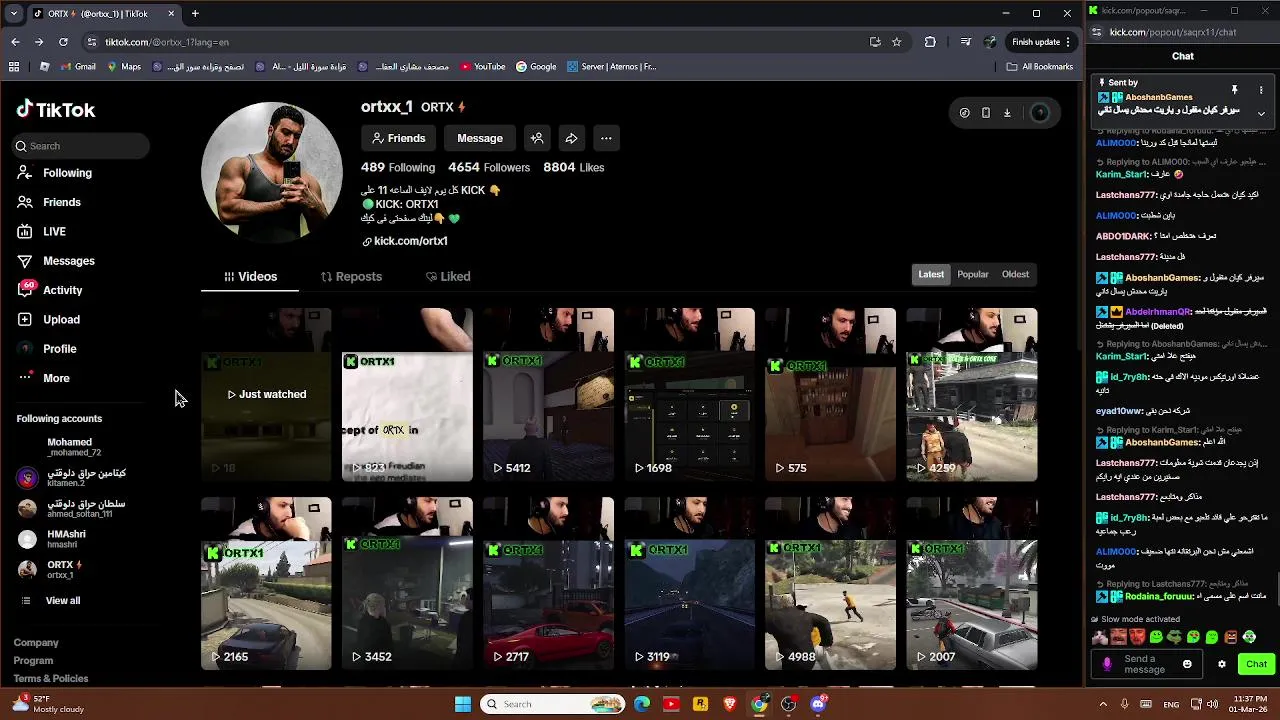
Task: Click the TikTok search field
Action: click(x=81, y=146)
